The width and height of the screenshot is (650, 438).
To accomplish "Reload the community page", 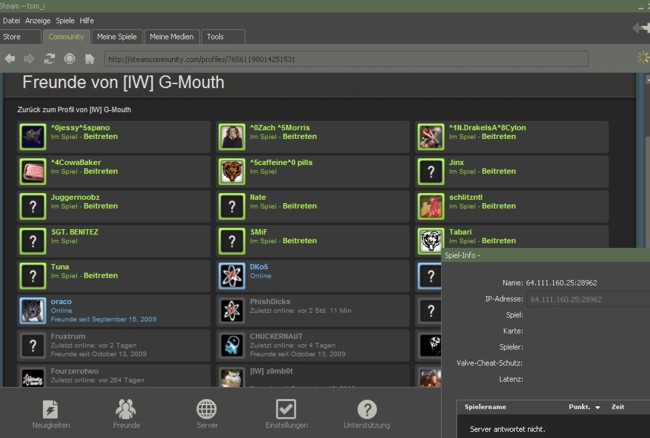I will [49, 59].
